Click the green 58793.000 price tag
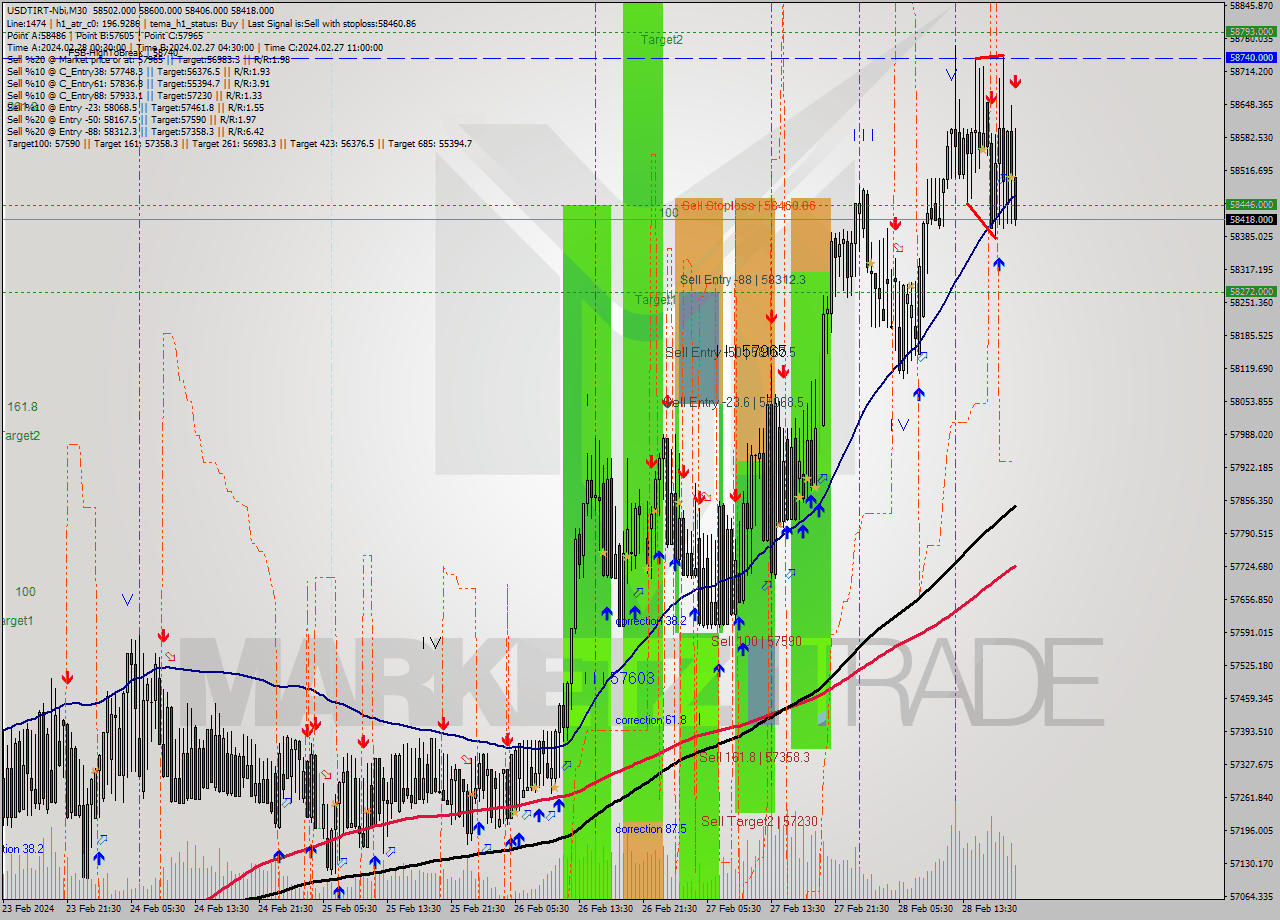 pos(1251,31)
